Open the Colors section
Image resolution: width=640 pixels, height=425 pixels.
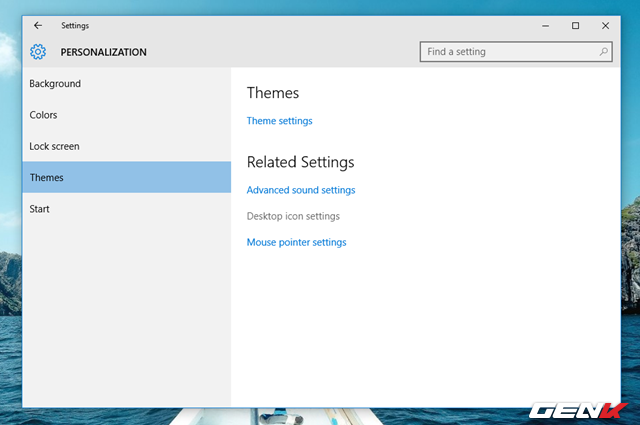127,115
